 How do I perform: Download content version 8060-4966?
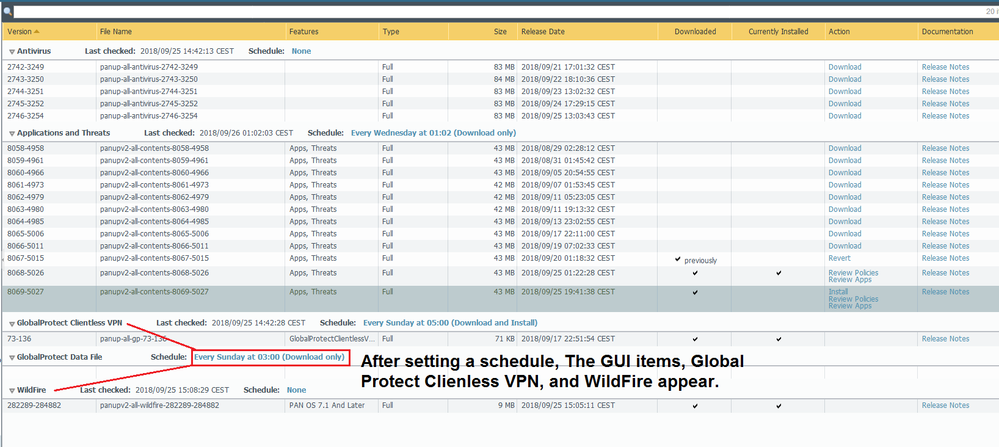click(x=845, y=173)
